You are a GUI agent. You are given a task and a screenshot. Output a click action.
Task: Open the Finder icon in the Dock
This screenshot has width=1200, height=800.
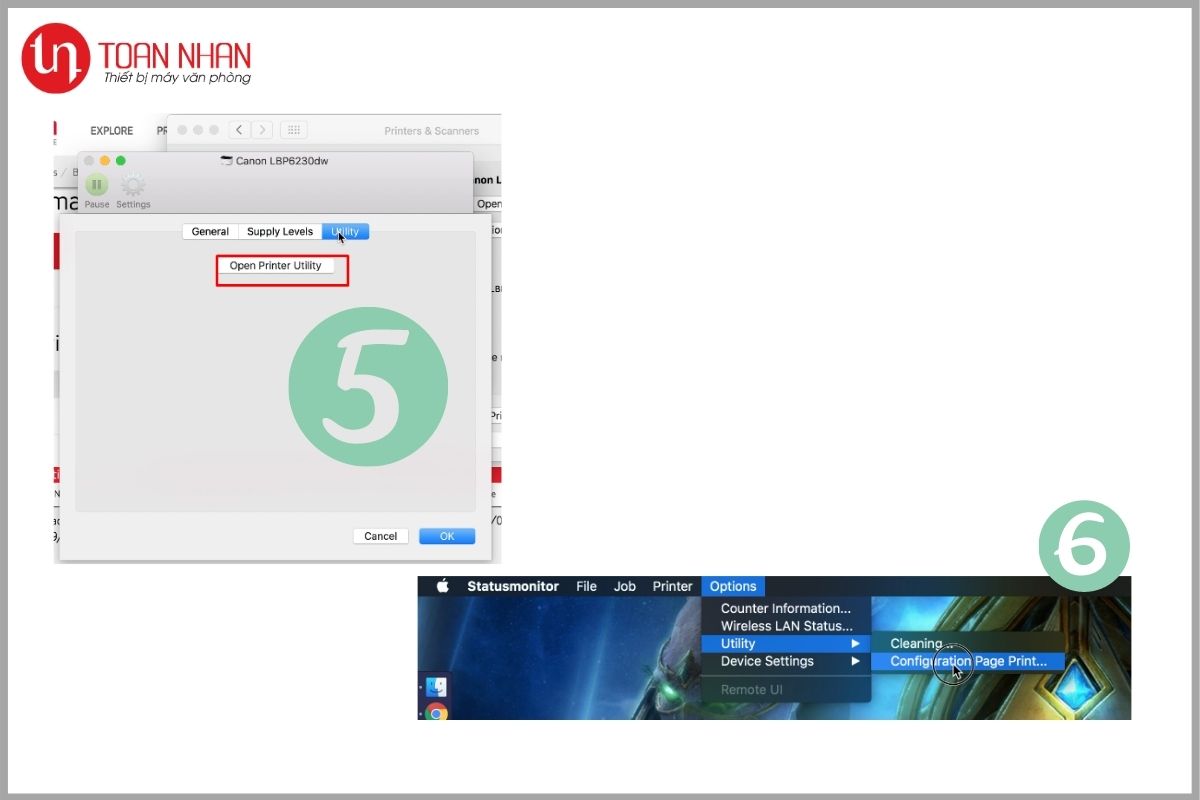coord(436,687)
